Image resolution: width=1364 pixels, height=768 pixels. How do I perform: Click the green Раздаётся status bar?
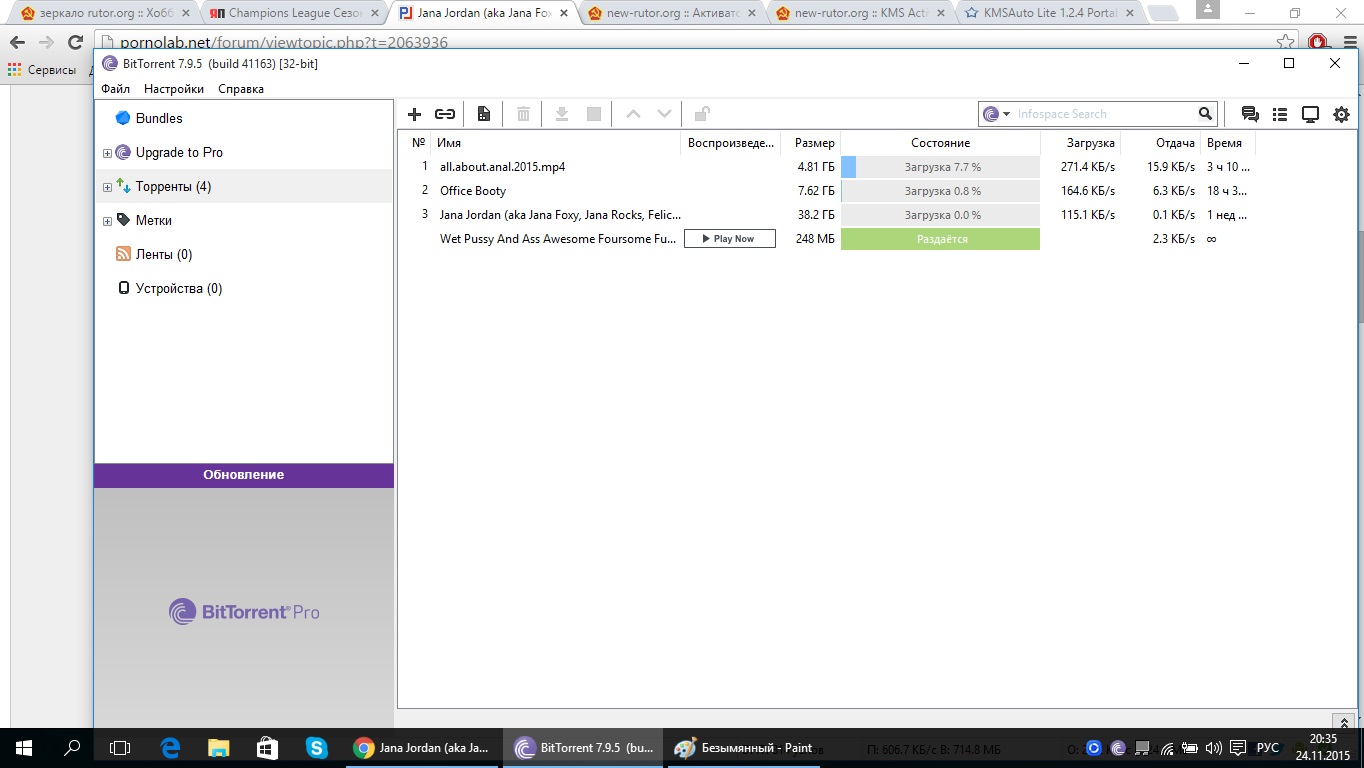940,239
